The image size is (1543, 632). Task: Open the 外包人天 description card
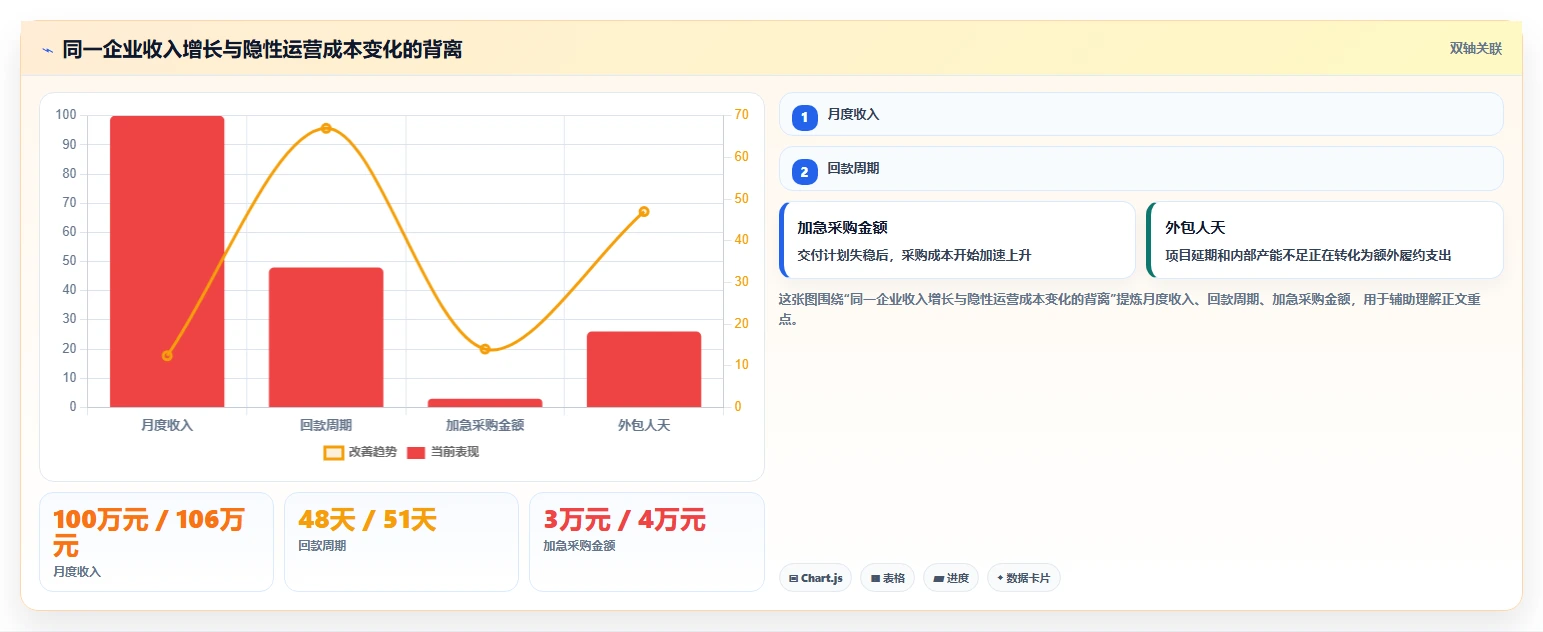point(1325,240)
